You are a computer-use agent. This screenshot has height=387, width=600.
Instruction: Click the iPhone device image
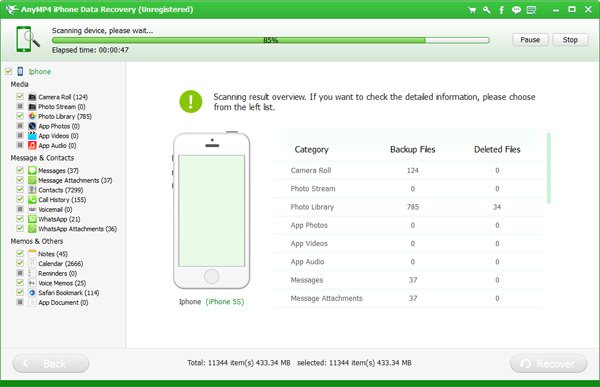pos(211,211)
